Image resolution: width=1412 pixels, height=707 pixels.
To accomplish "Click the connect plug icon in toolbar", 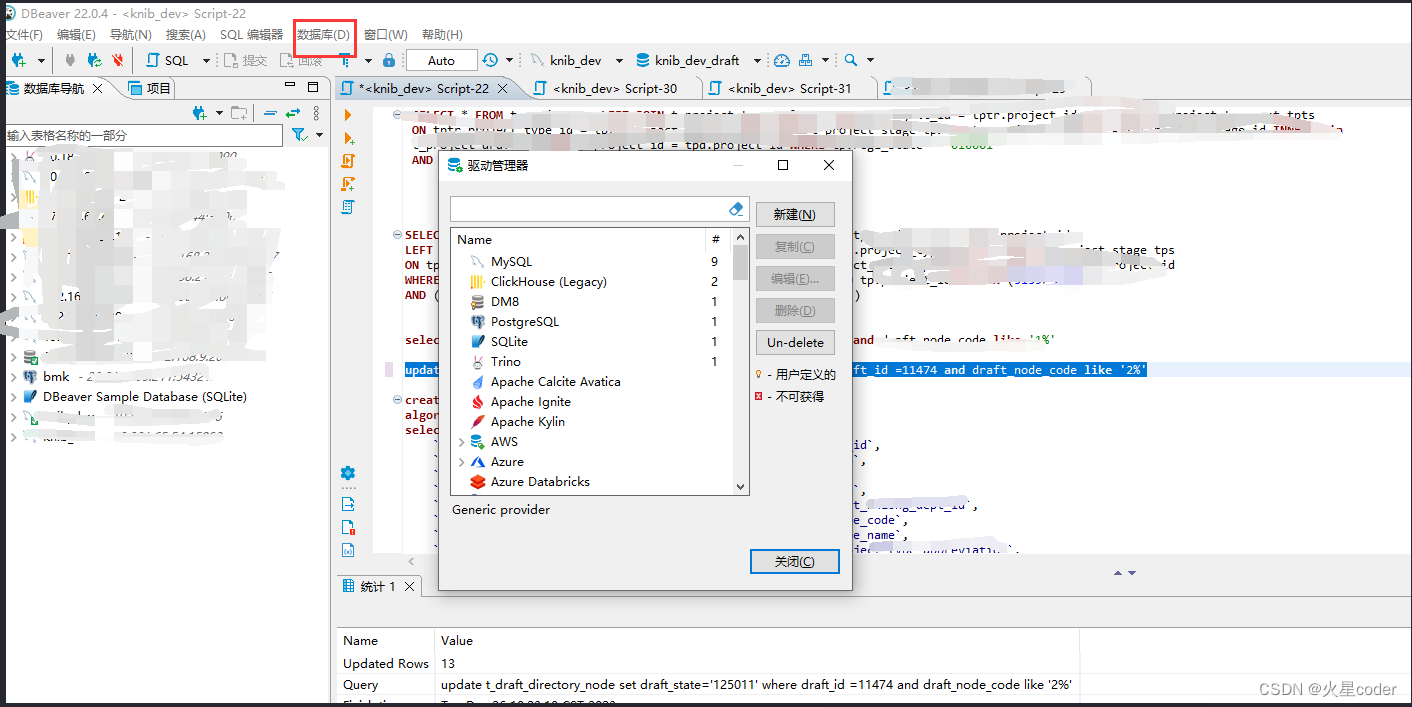I will tap(70, 60).
